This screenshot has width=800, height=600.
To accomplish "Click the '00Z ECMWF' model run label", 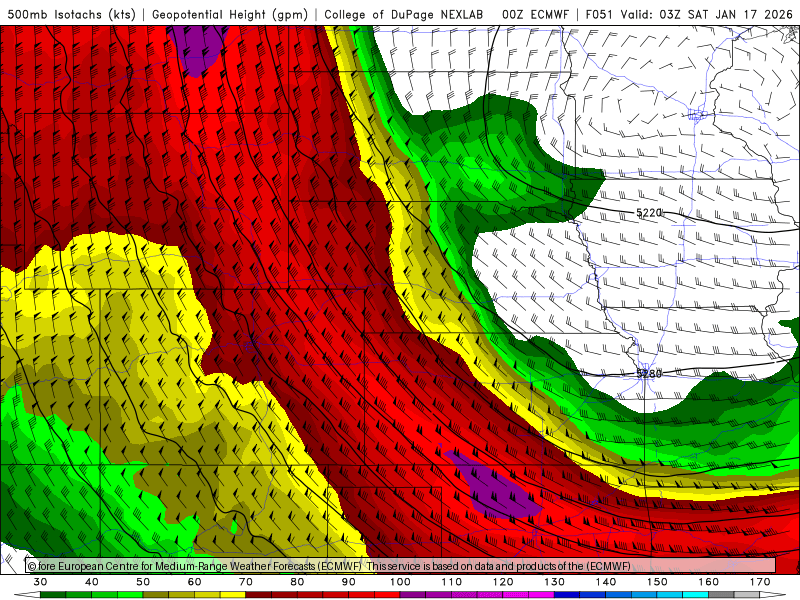I will (535, 15).
